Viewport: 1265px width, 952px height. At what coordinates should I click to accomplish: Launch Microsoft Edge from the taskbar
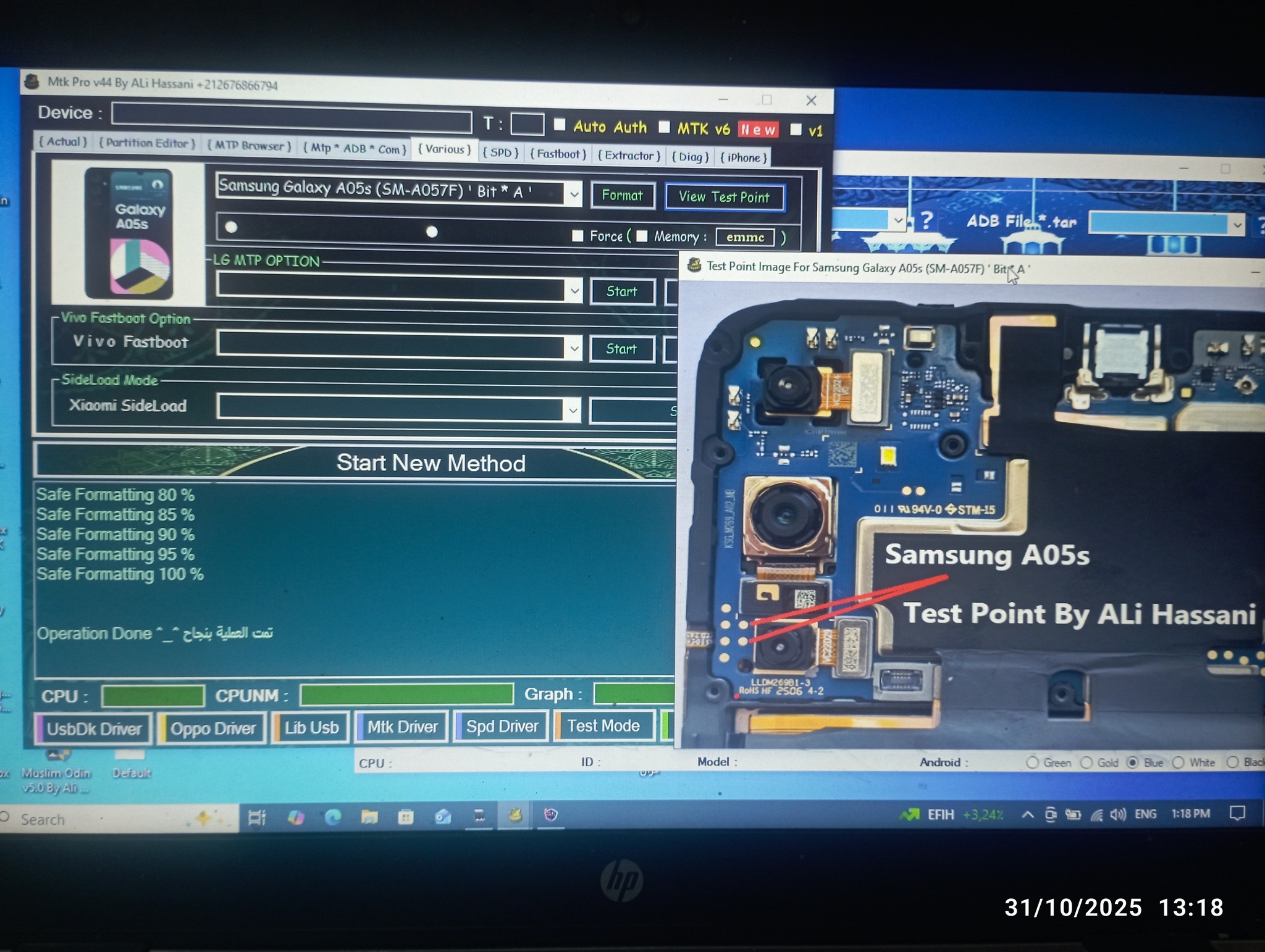coord(334,817)
